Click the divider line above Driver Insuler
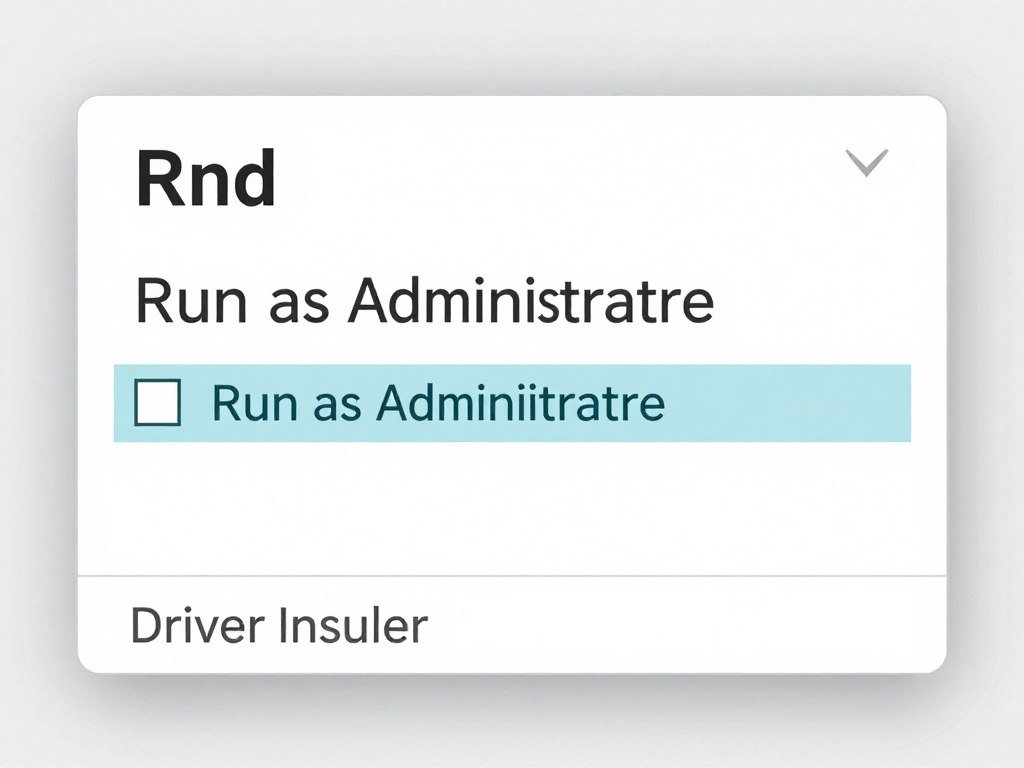Screen dimensions: 1024x768 pyautogui.click(x=512, y=573)
